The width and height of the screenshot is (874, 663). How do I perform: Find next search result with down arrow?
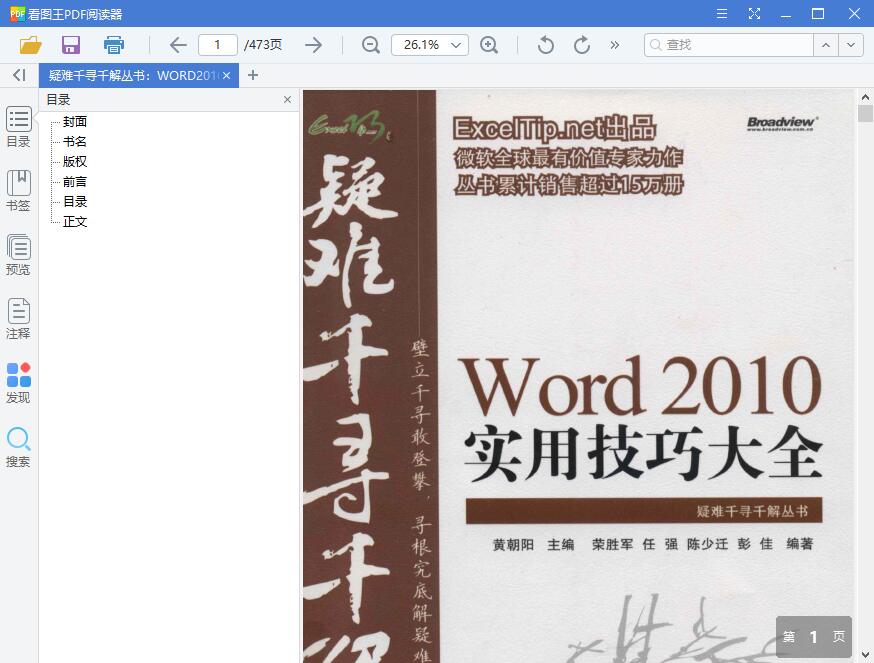pos(851,45)
